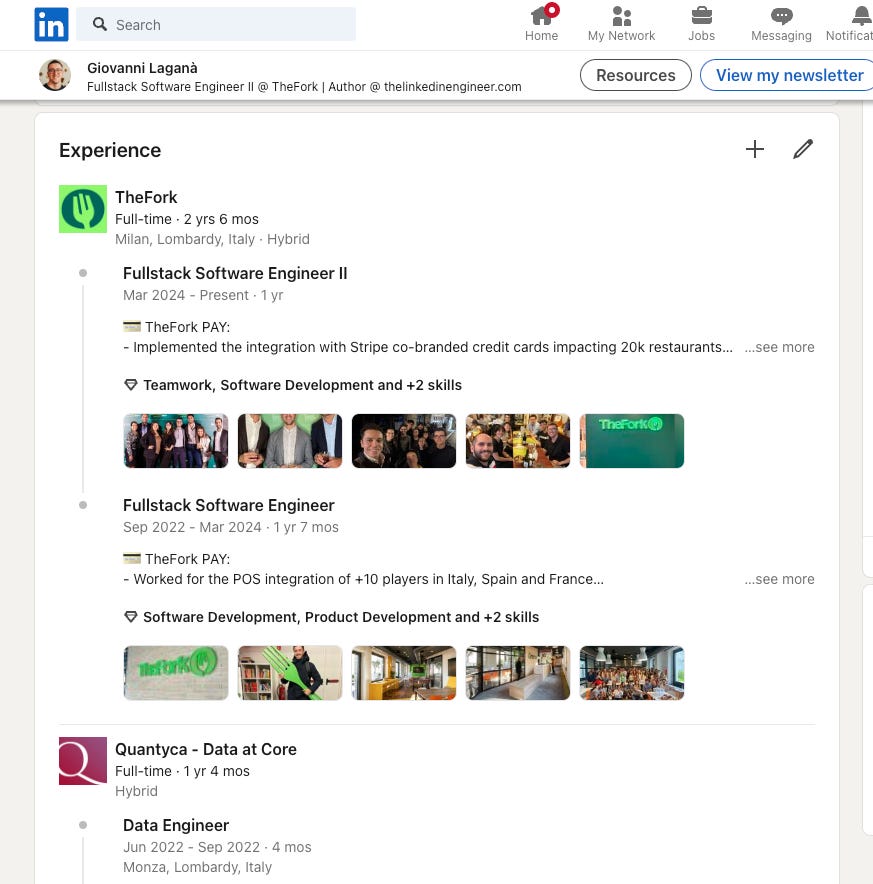Viewport: 873px width, 884px height.
Task: Open Quantyca - Data at Core link
Action: pyautogui.click(x=206, y=749)
